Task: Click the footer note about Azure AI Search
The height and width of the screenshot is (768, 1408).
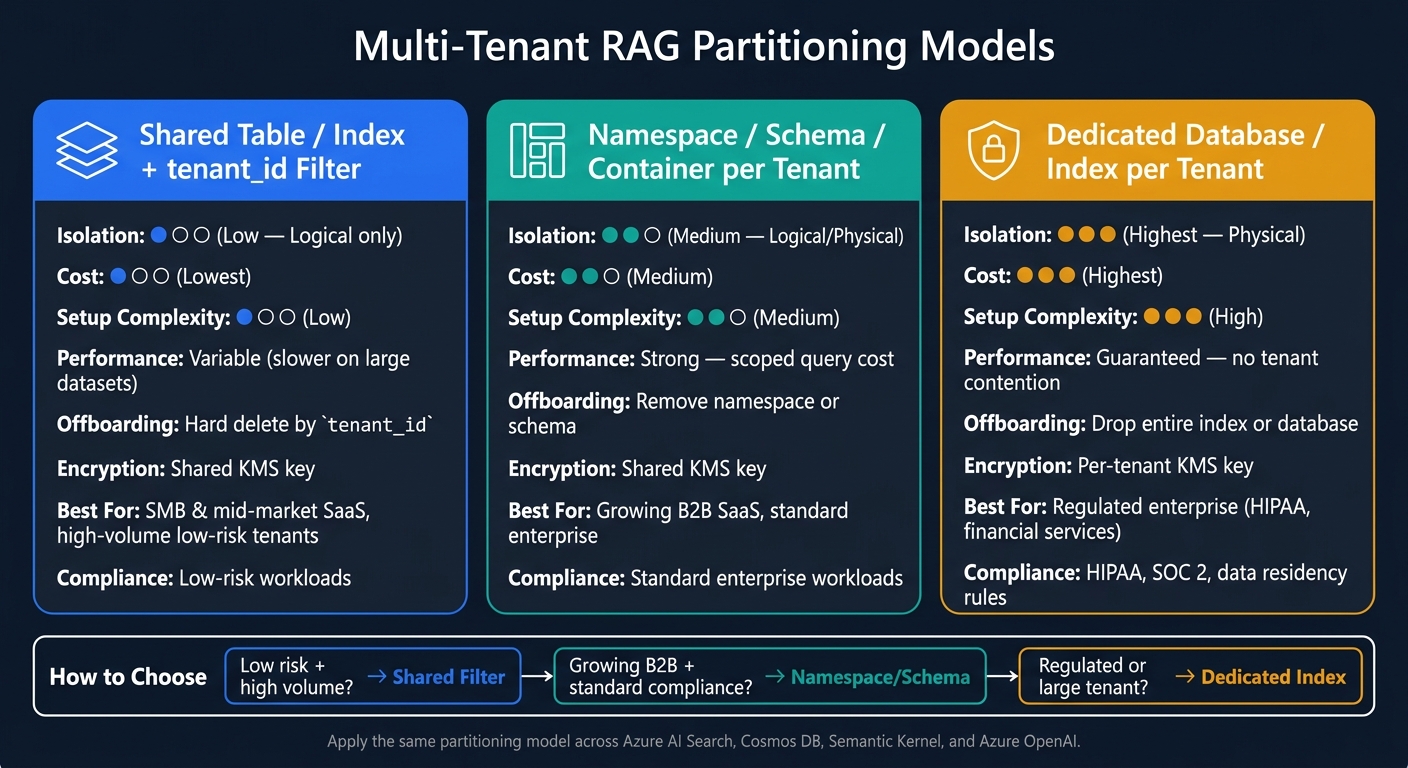Action: coord(704,742)
